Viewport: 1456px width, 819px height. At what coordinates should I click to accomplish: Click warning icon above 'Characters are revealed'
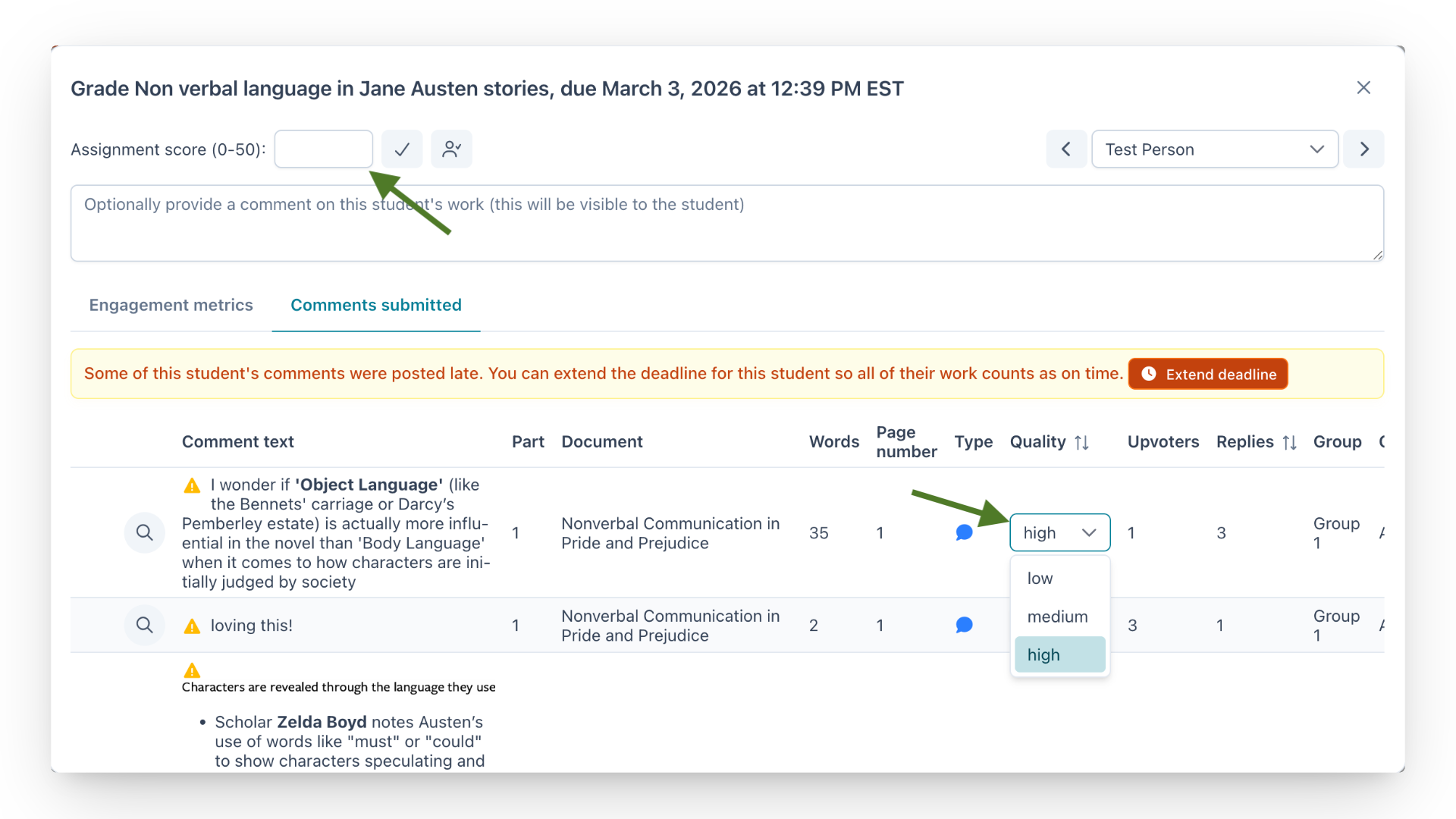pyautogui.click(x=193, y=670)
